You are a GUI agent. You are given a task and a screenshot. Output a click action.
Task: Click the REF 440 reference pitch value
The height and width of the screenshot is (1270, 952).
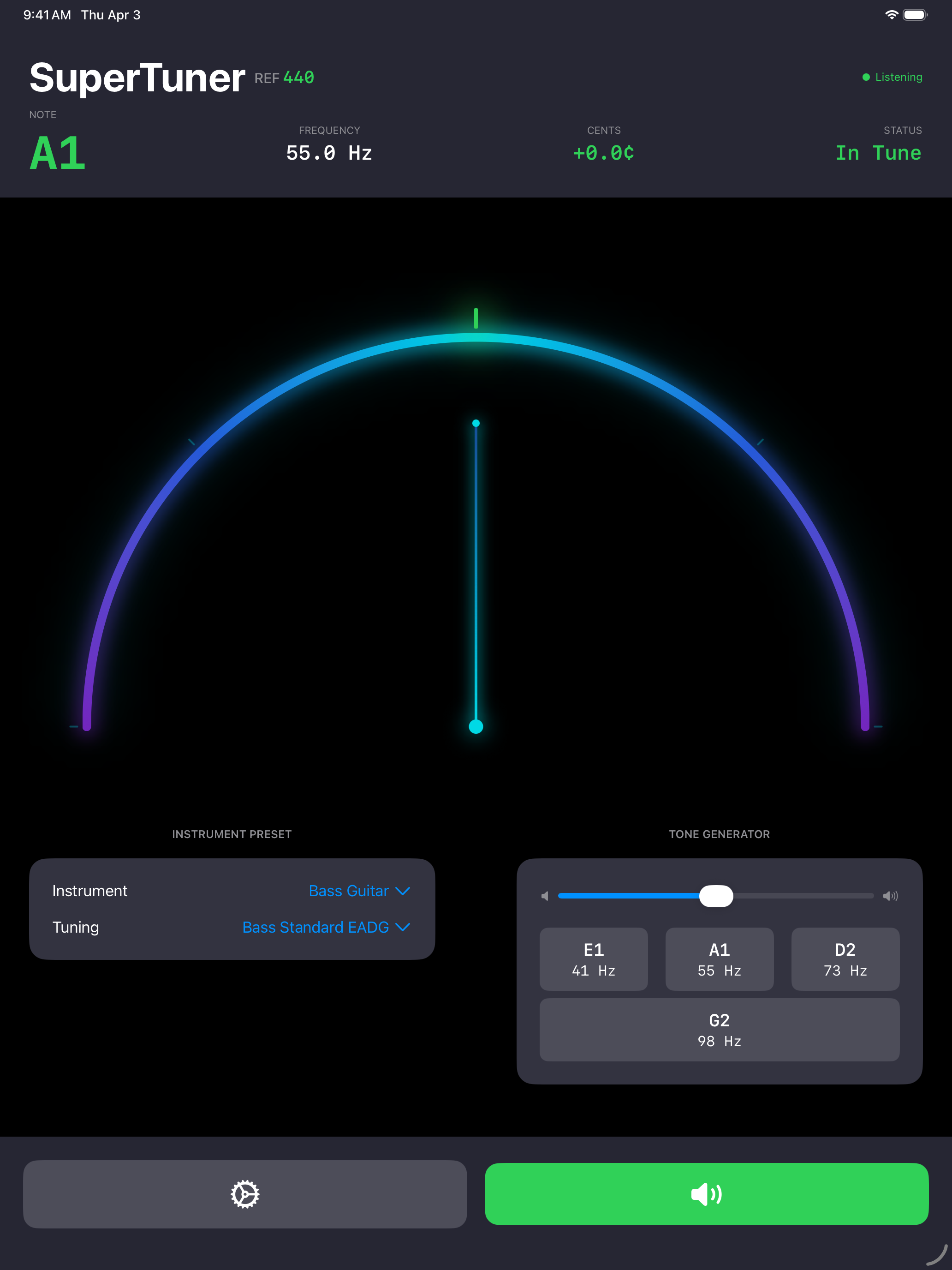click(284, 78)
